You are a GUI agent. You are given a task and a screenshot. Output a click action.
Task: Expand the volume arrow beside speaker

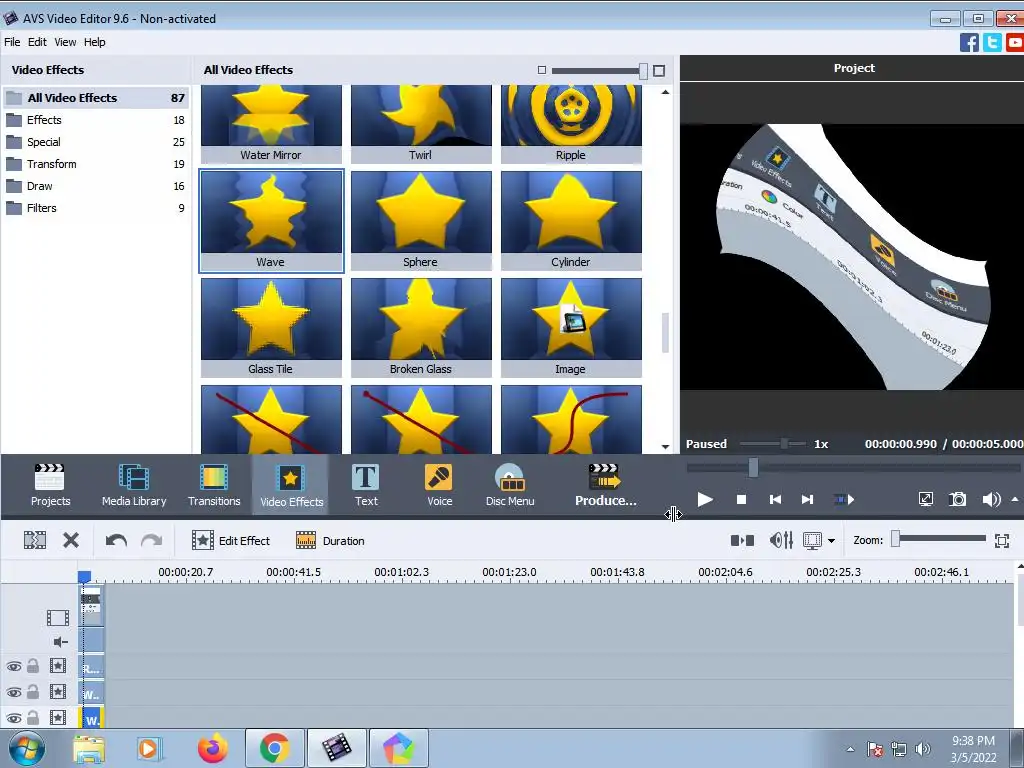(x=1015, y=499)
